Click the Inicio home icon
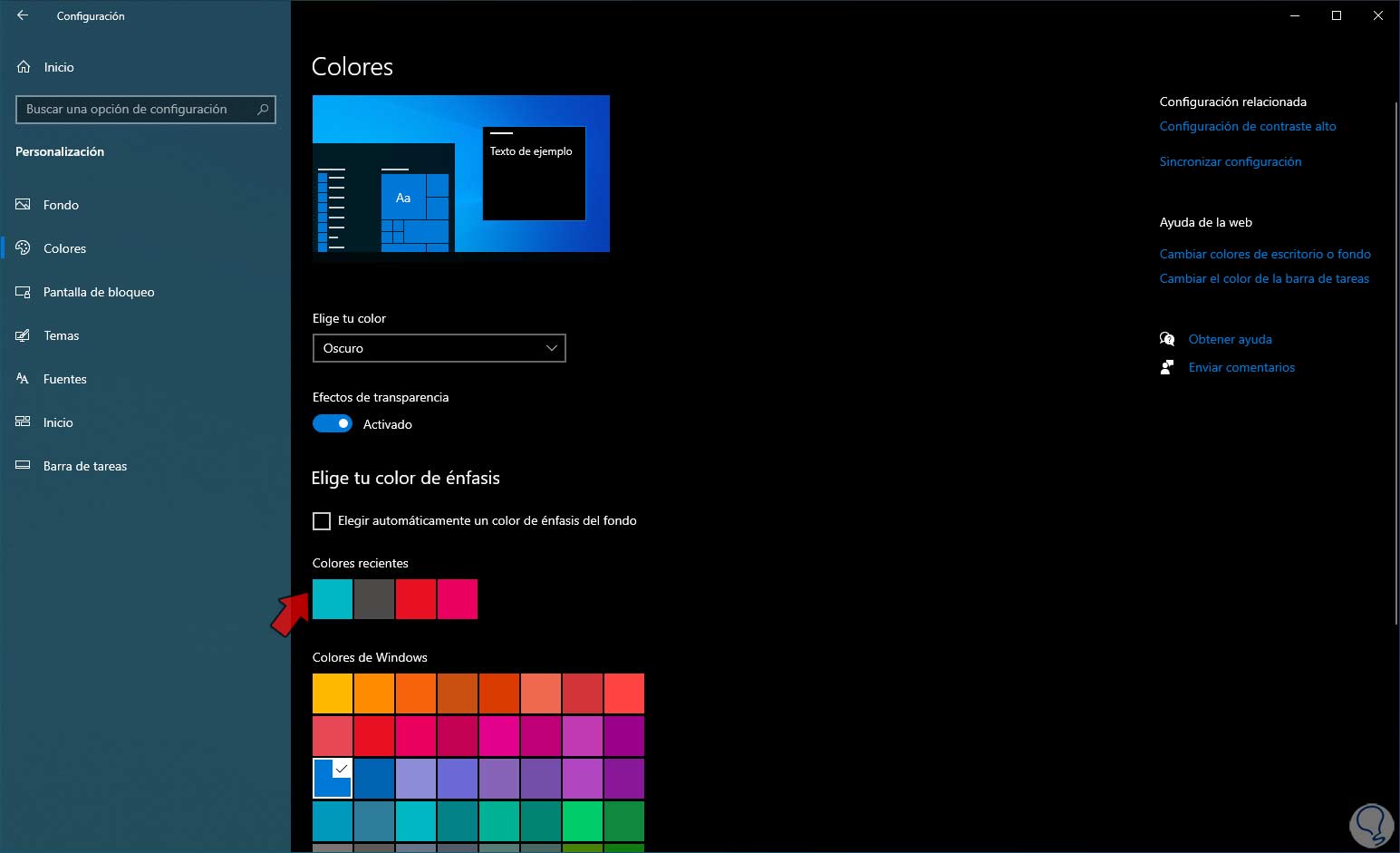The height and width of the screenshot is (853, 1400). [x=24, y=67]
